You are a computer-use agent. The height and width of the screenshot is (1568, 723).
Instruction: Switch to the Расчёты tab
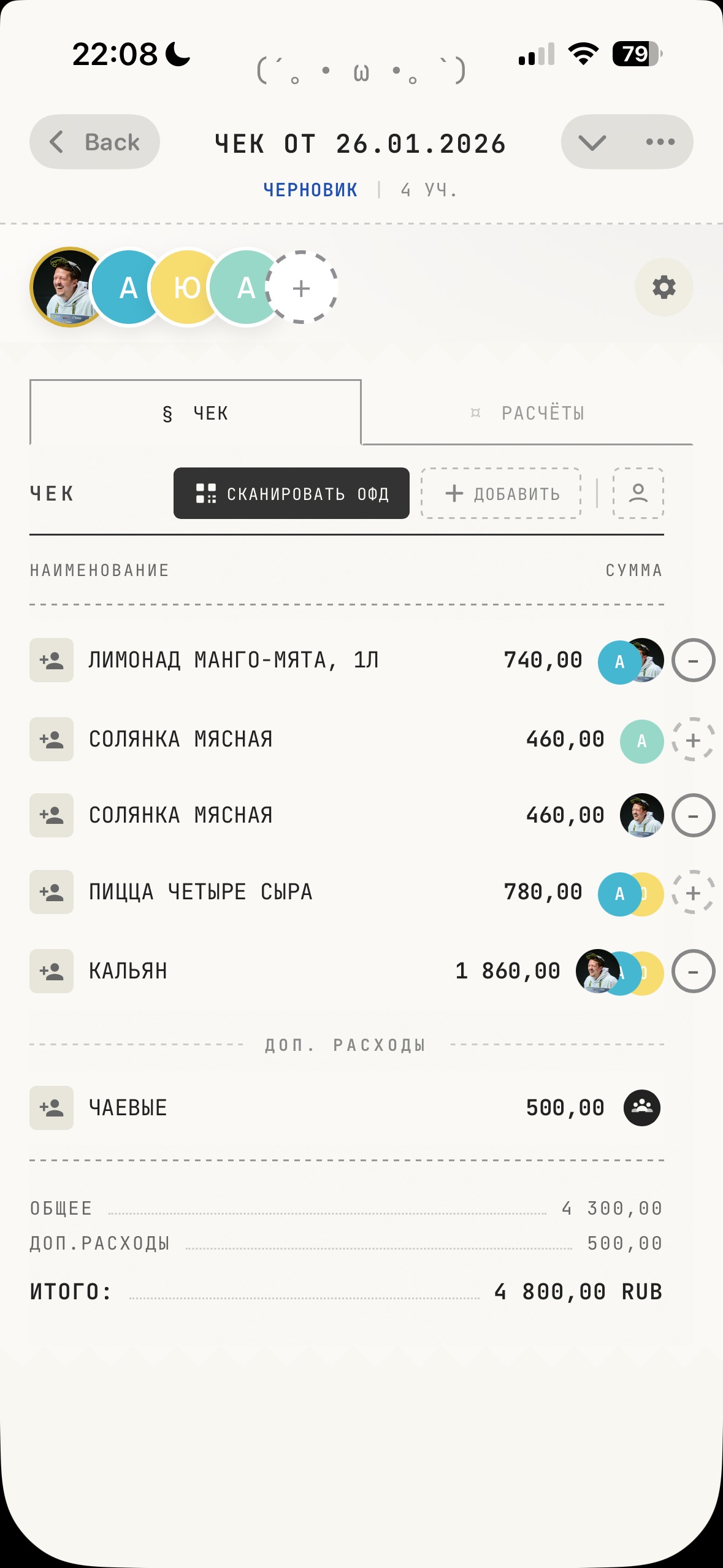[527, 413]
